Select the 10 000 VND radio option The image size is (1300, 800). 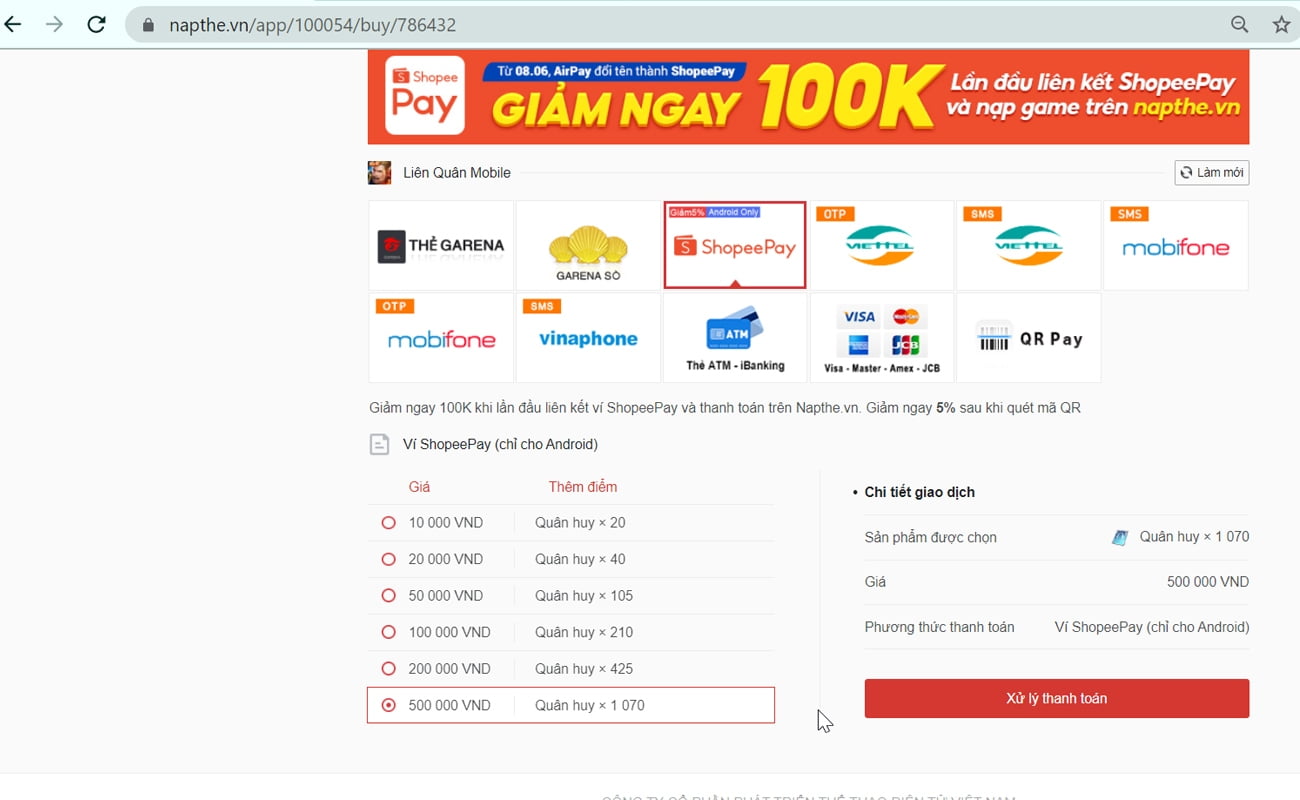(389, 523)
